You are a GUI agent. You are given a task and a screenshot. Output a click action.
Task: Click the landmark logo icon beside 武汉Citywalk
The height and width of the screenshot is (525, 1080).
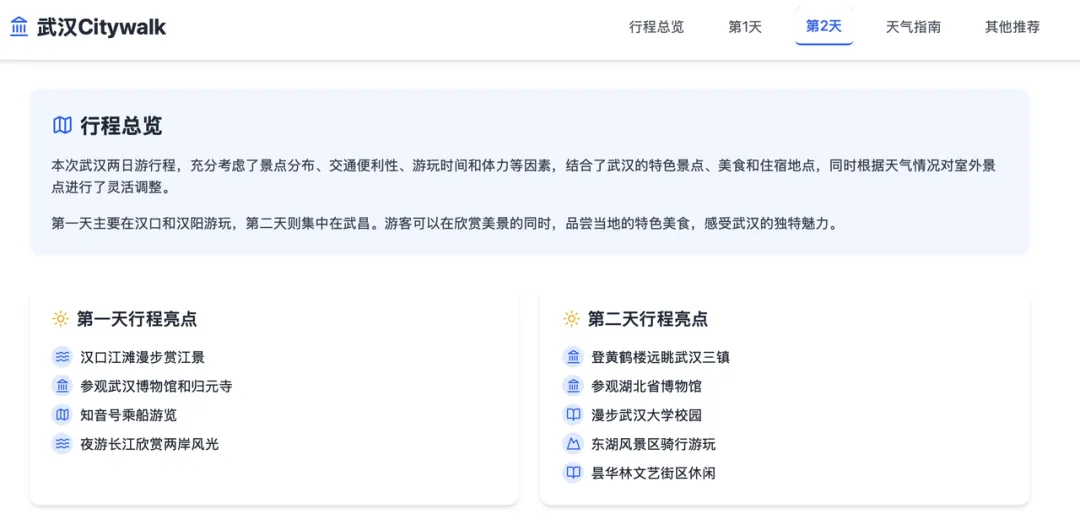tap(19, 27)
